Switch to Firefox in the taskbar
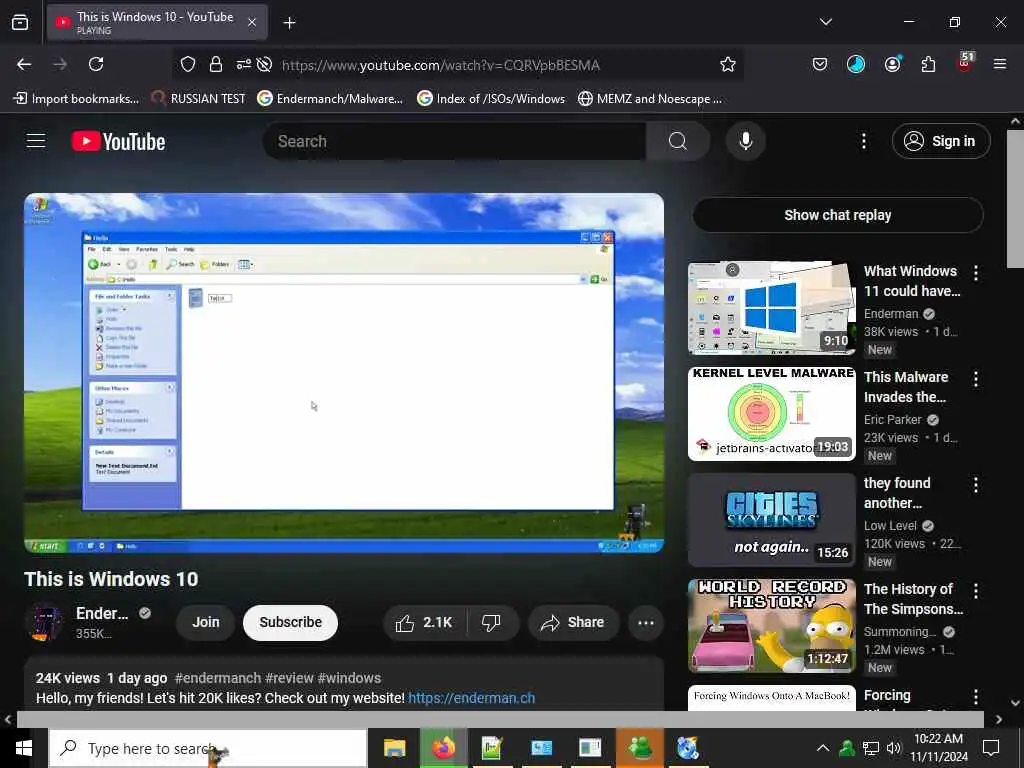The height and width of the screenshot is (768, 1024). pyautogui.click(x=443, y=748)
